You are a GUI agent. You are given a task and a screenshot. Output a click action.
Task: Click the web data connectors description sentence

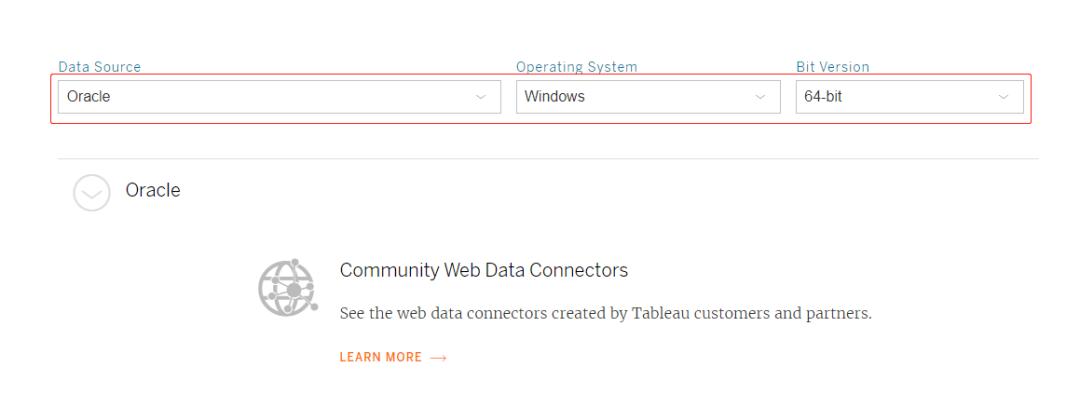(605, 314)
